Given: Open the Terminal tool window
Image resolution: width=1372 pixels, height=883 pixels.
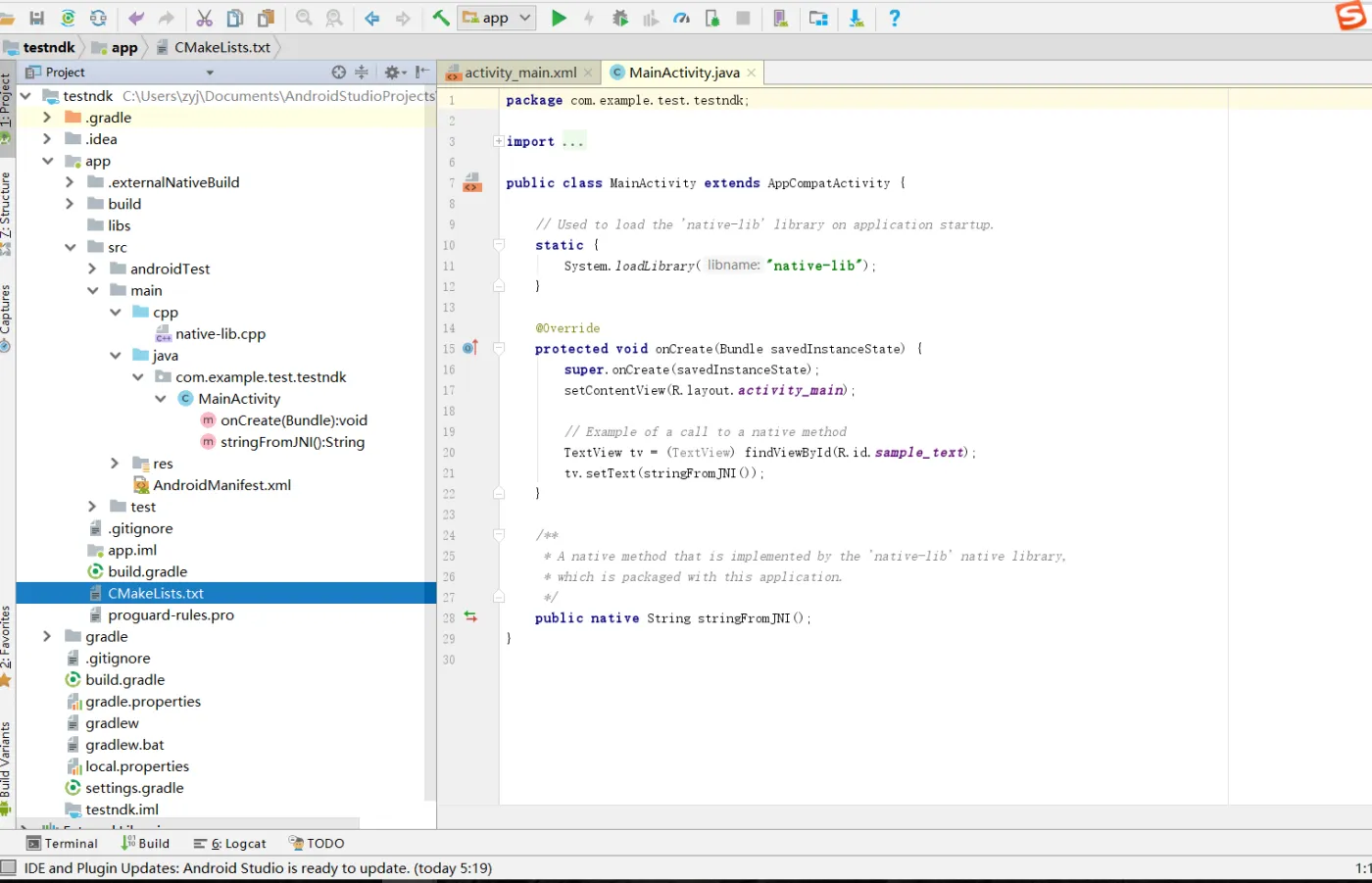Looking at the screenshot, I should click(63, 843).
